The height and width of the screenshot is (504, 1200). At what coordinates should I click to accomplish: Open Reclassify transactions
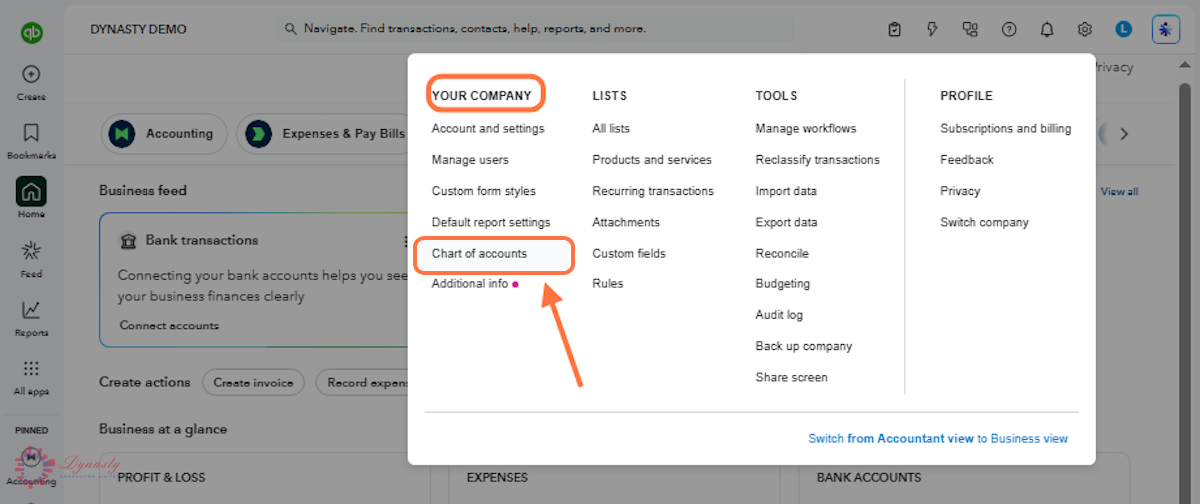click(818, 160)
